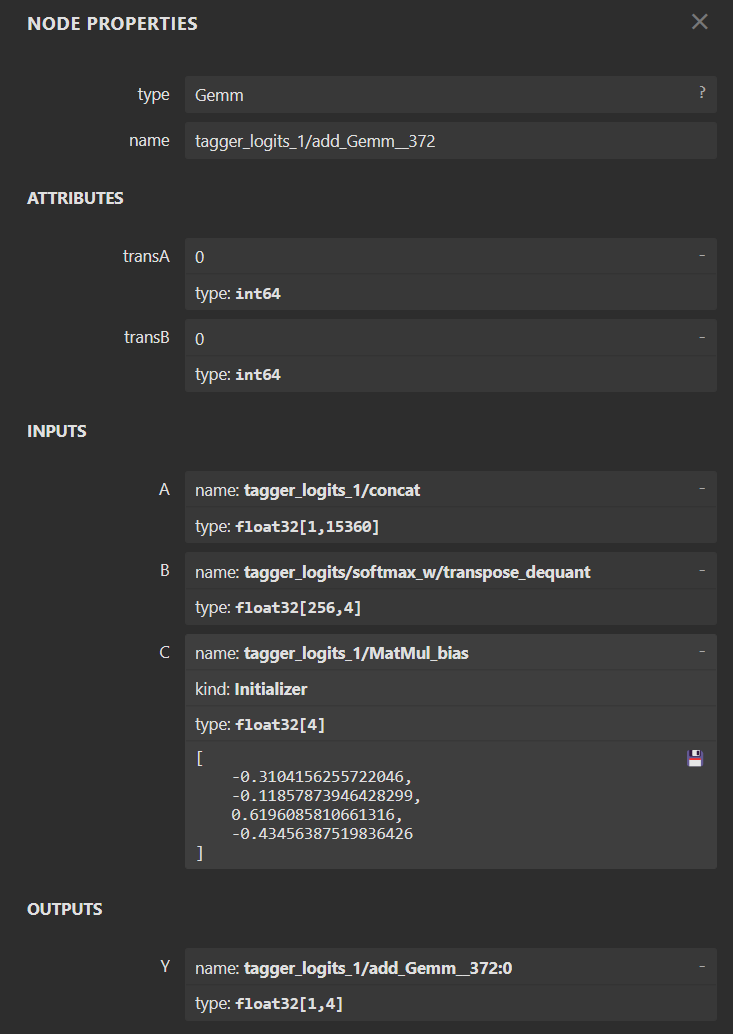
Task: Open Gemm operator documentation via question mark
Action: 701,91
